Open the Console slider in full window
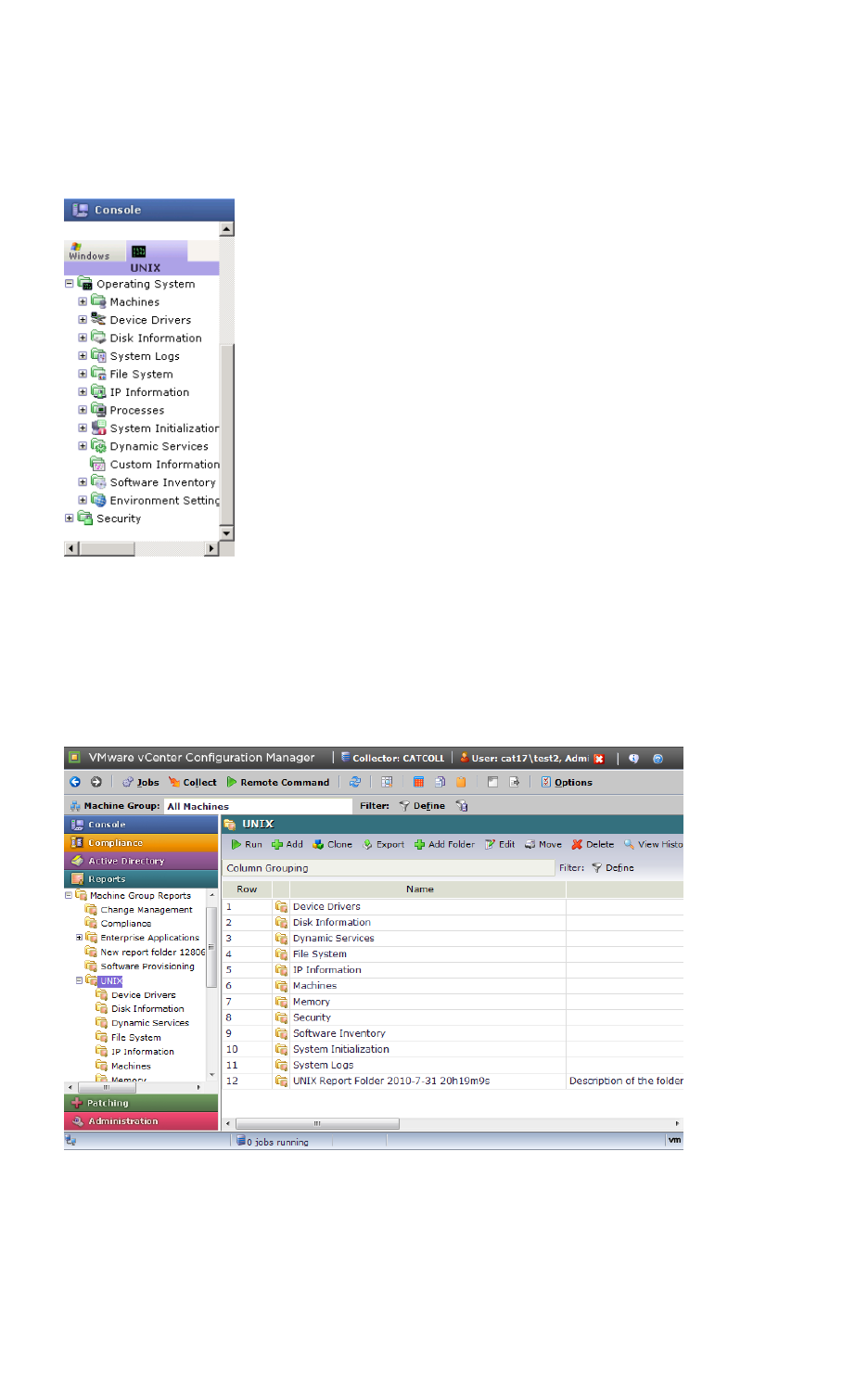This screenshot has height=1382, width=868. tap(141, 825)
